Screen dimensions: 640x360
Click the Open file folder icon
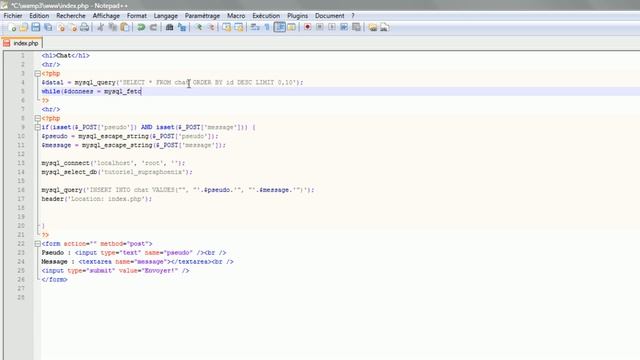tap(24, 27)
